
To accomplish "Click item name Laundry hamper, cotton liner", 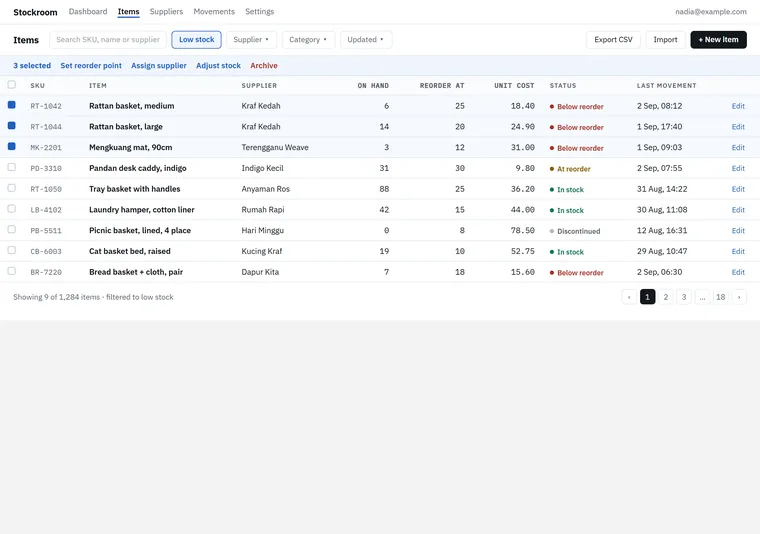I will [142, 209].
